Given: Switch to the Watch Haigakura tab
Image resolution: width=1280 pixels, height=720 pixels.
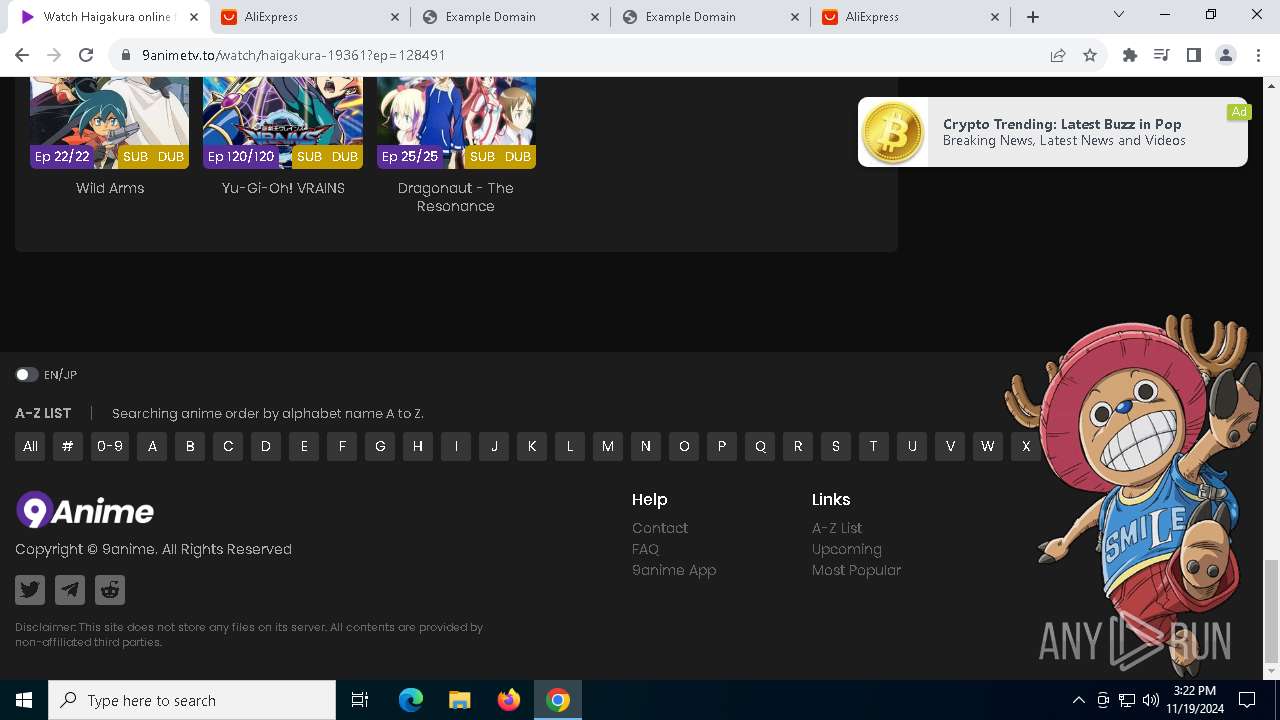Looking at the screenshot, I should click(x=108, y=17).
